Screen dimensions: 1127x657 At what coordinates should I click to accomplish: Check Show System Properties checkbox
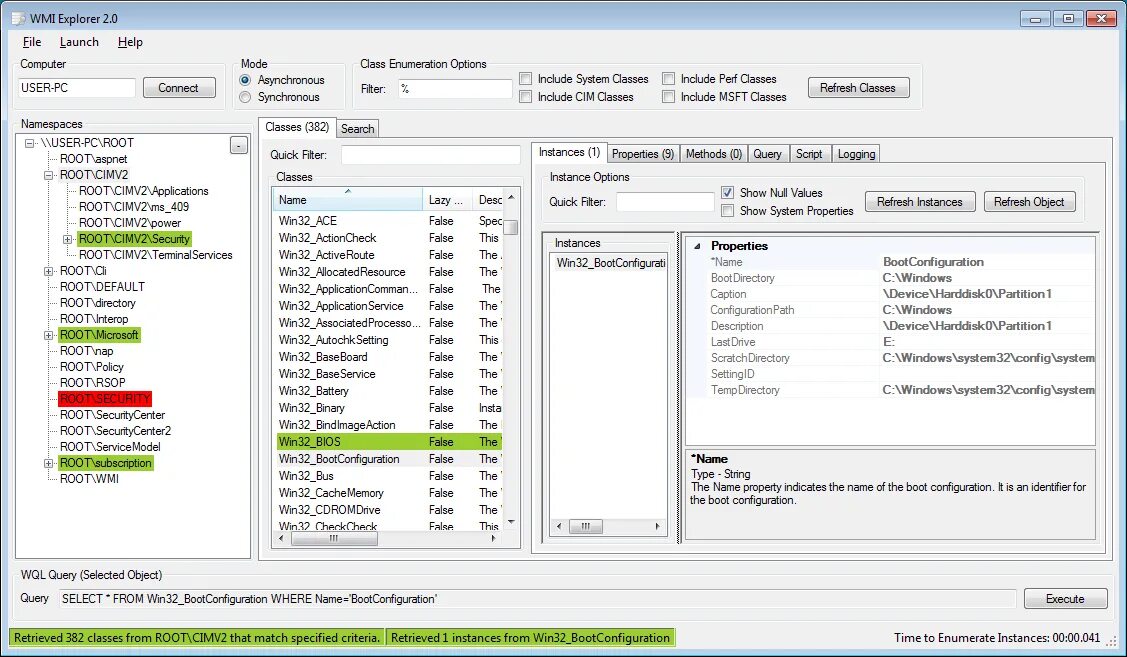click(x=727, y=211)
